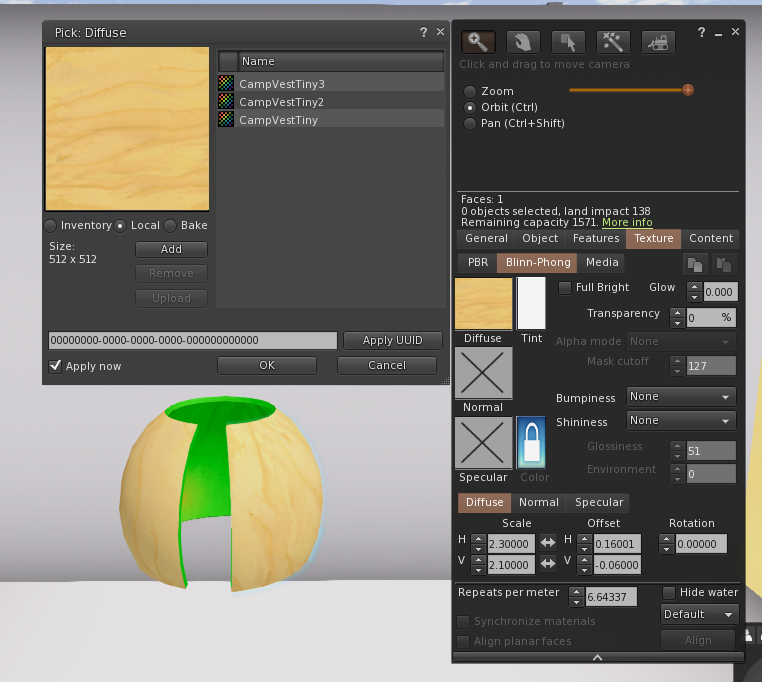
Task: Enable the Full Bright checkbox
Action: 565,288
